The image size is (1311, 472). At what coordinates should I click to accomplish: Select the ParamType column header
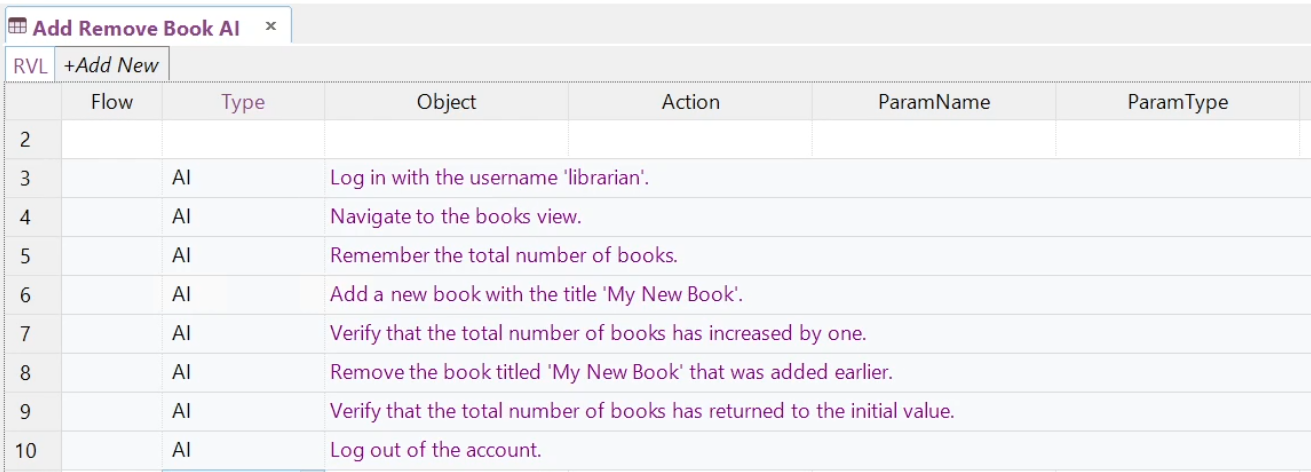click(1177, 102)
